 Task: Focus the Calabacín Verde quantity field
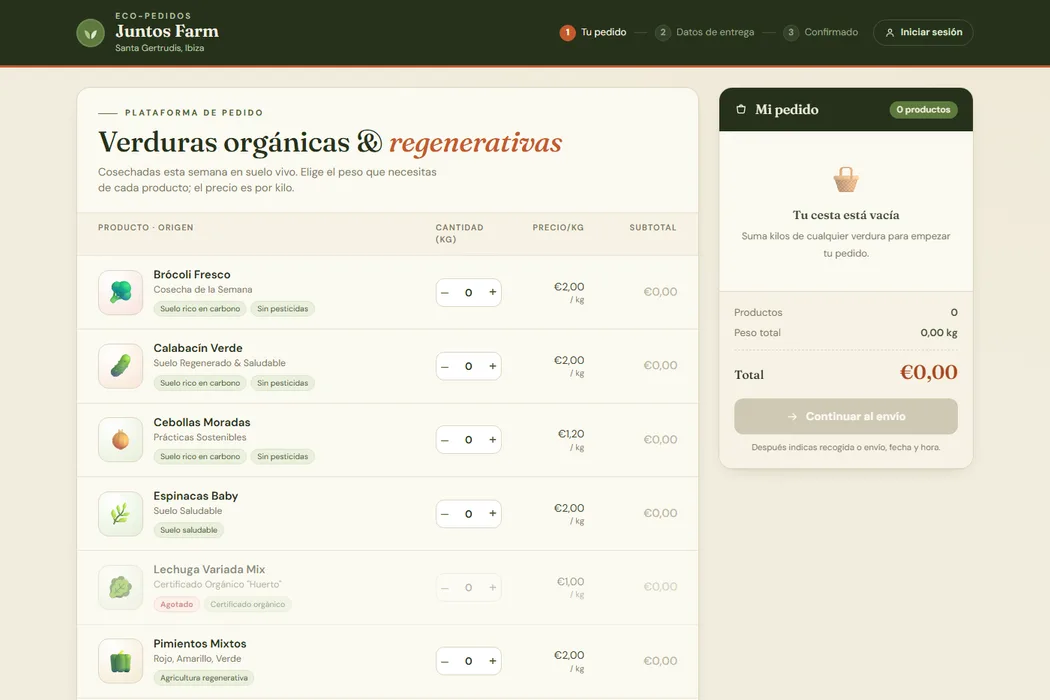[x=469, y=366]
